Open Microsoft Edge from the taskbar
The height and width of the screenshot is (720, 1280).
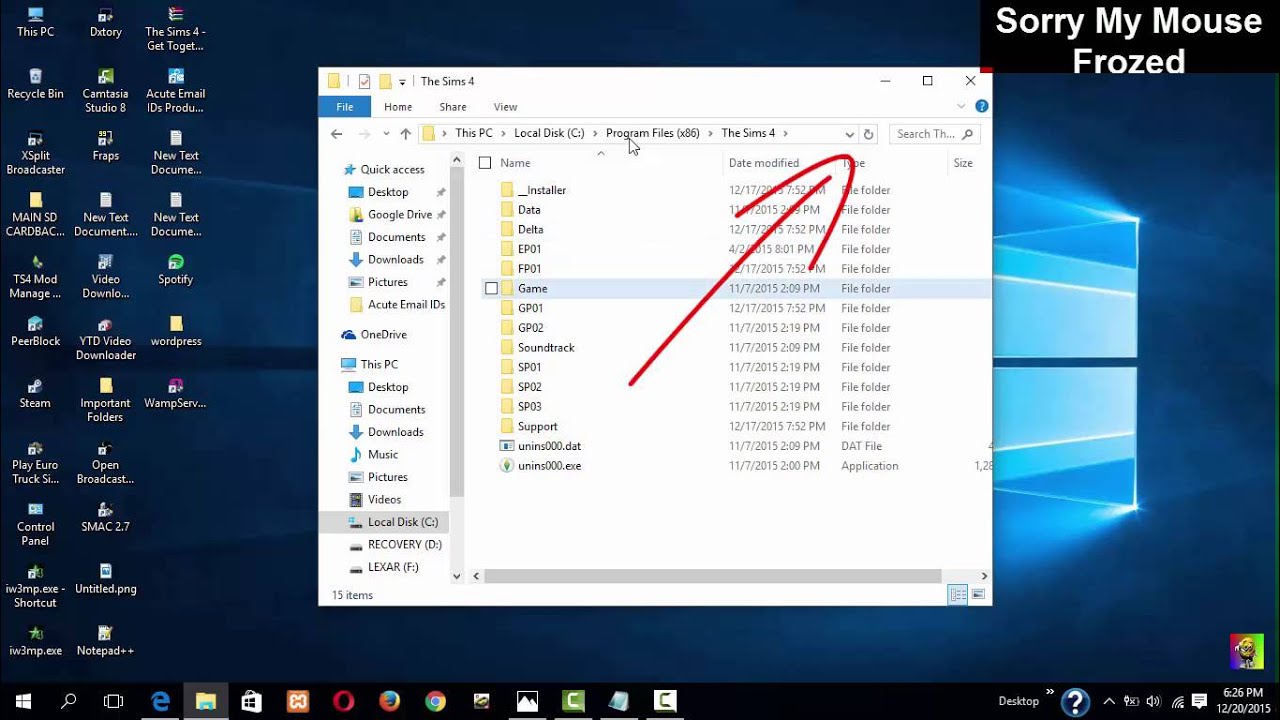click(160, 701)
